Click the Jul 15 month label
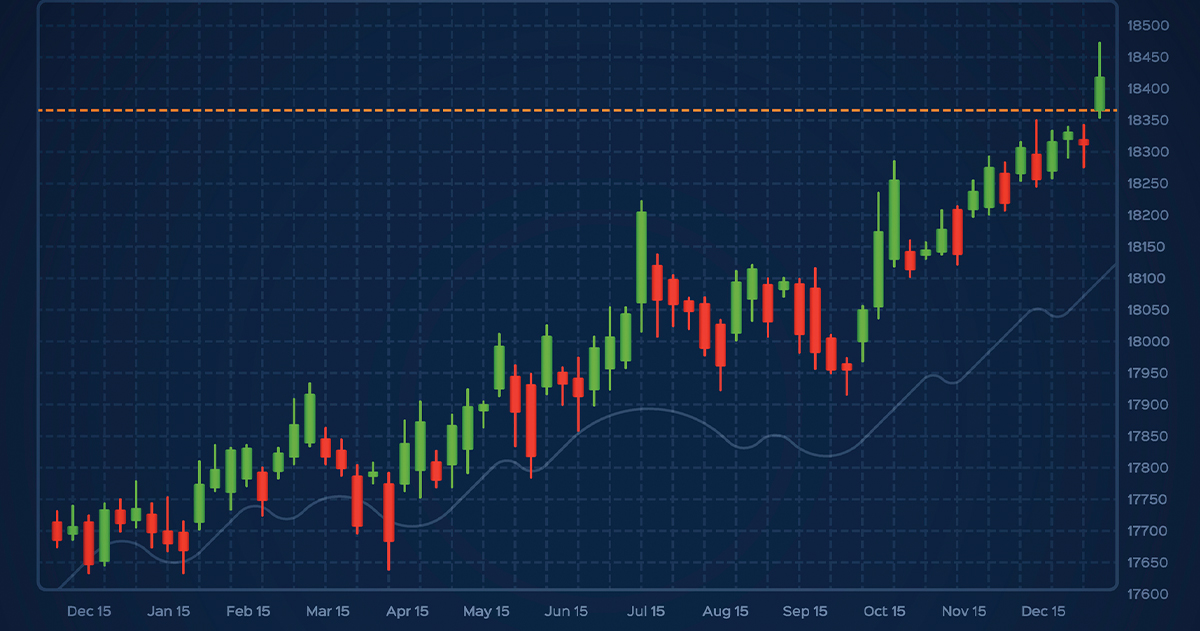The width and height of the screenshot is (1200, 631). click(648, 611)
